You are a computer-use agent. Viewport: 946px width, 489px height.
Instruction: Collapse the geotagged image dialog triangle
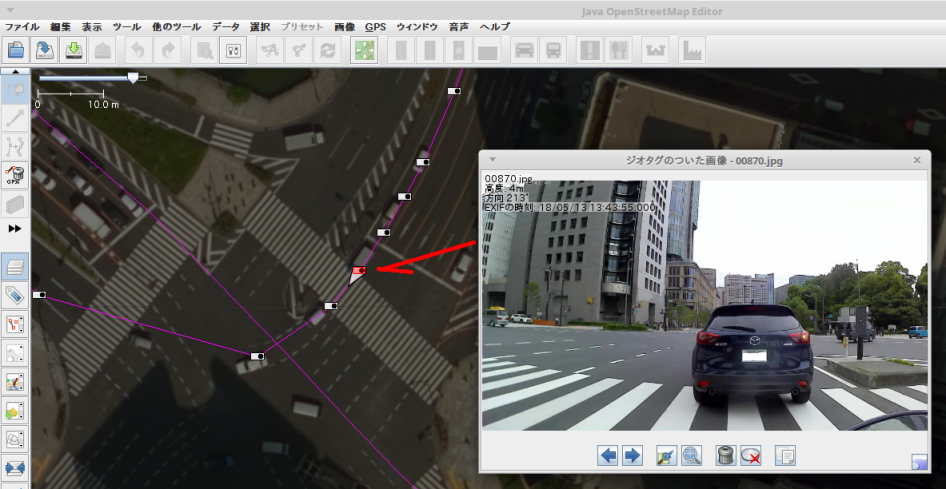point(492,159)
